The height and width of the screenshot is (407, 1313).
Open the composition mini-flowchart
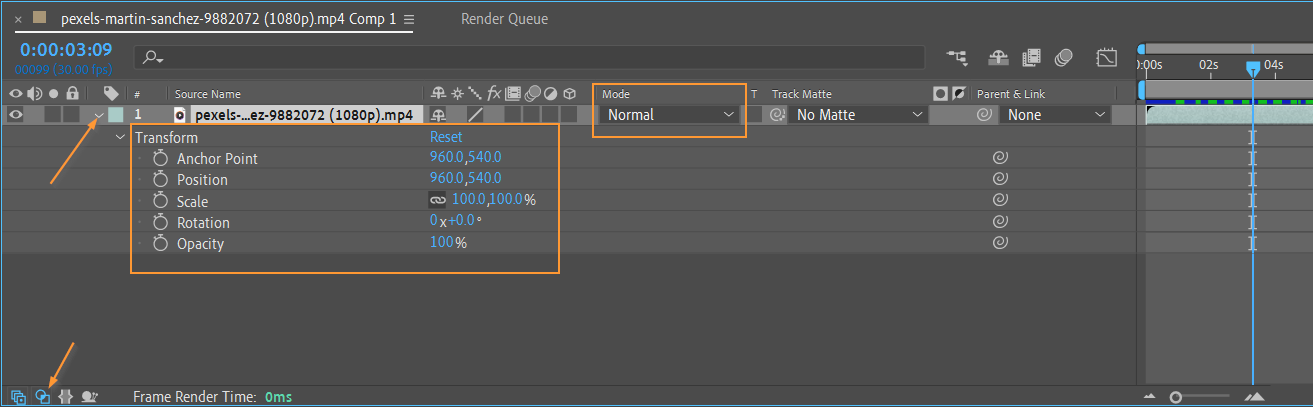(960, 58)
